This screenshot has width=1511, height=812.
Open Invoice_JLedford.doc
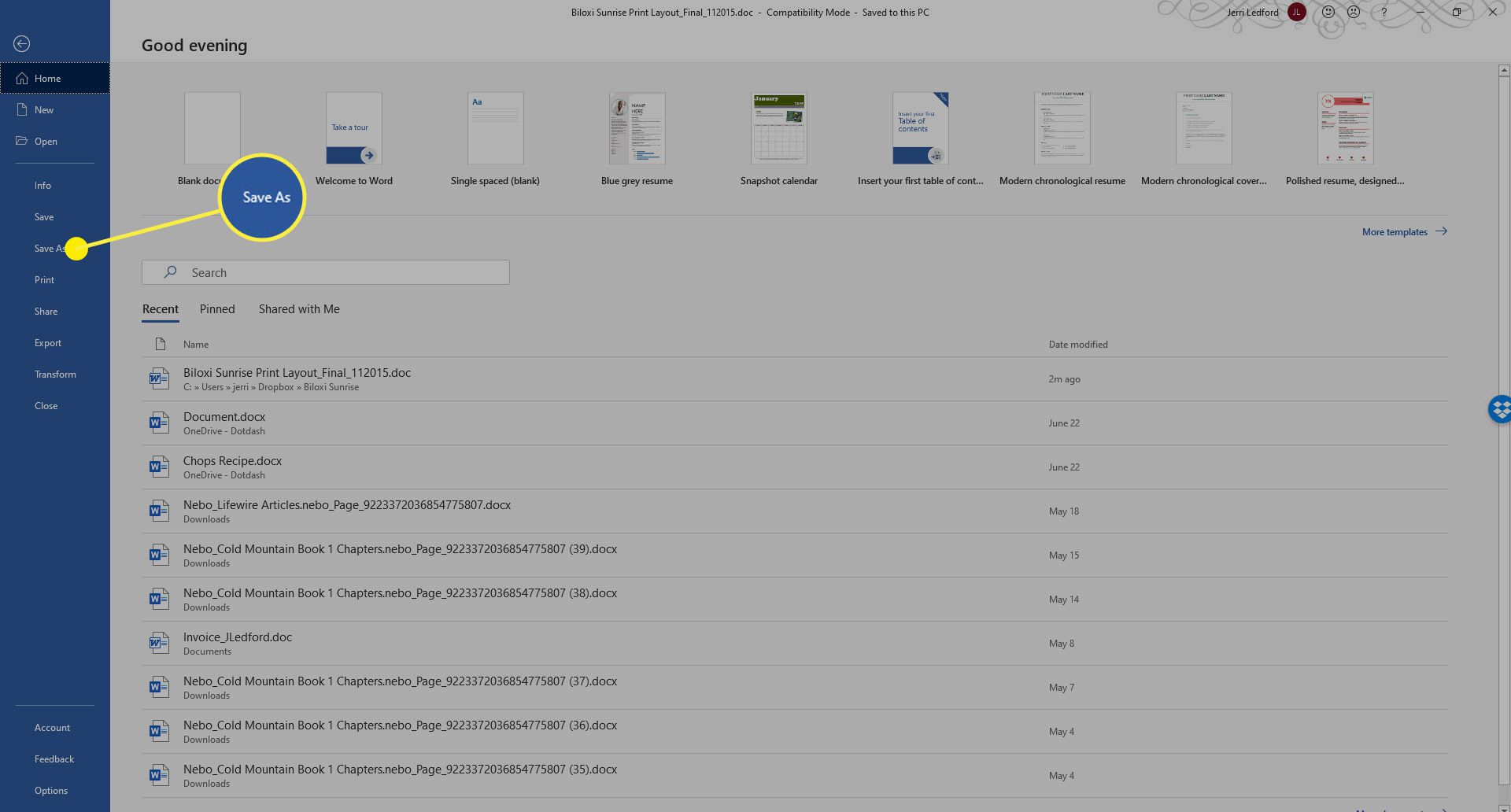[795, 644]
